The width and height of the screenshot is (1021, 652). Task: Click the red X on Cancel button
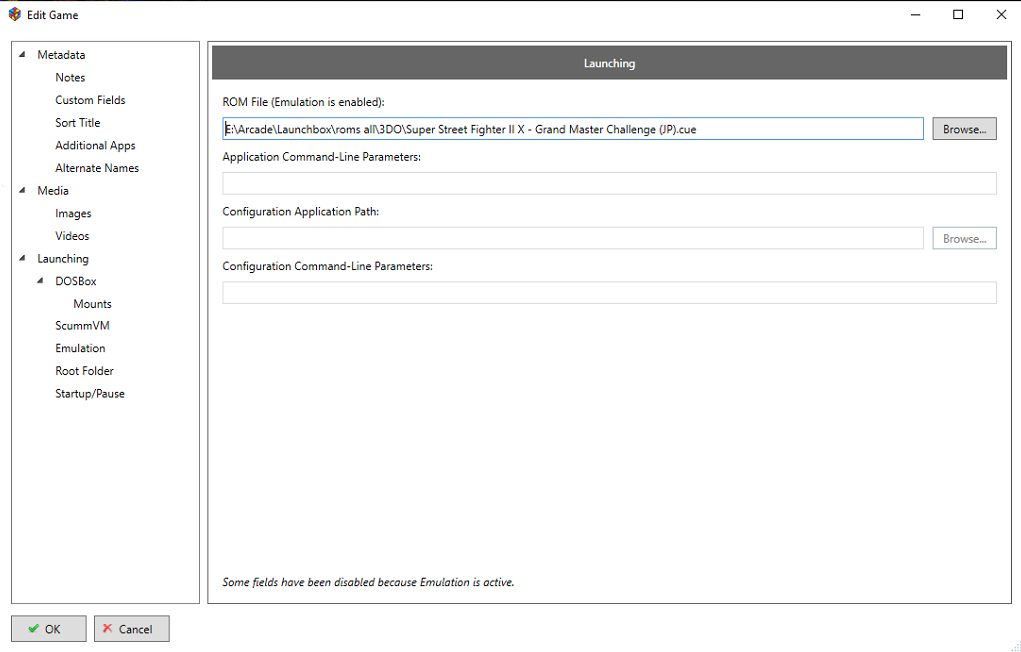pyautogui.click(x=107, y=629)
